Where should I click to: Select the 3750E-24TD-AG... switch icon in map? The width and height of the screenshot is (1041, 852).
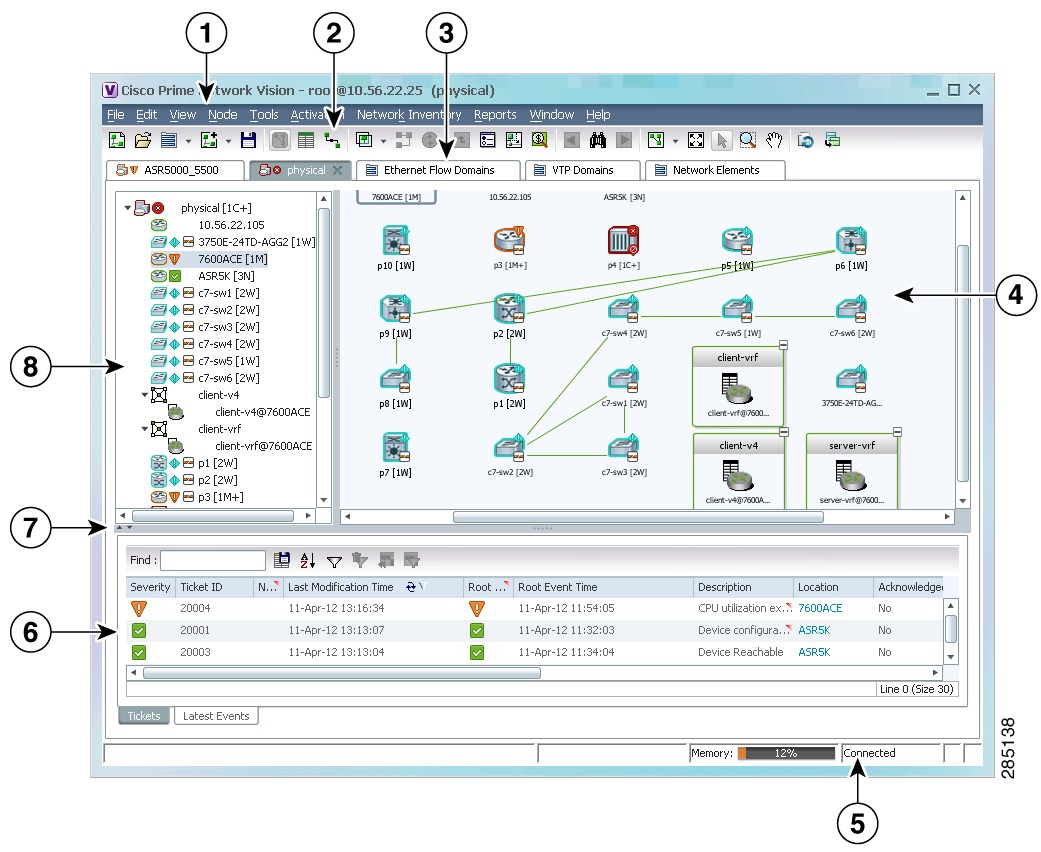pyautogui.click(x=852, y=379)
